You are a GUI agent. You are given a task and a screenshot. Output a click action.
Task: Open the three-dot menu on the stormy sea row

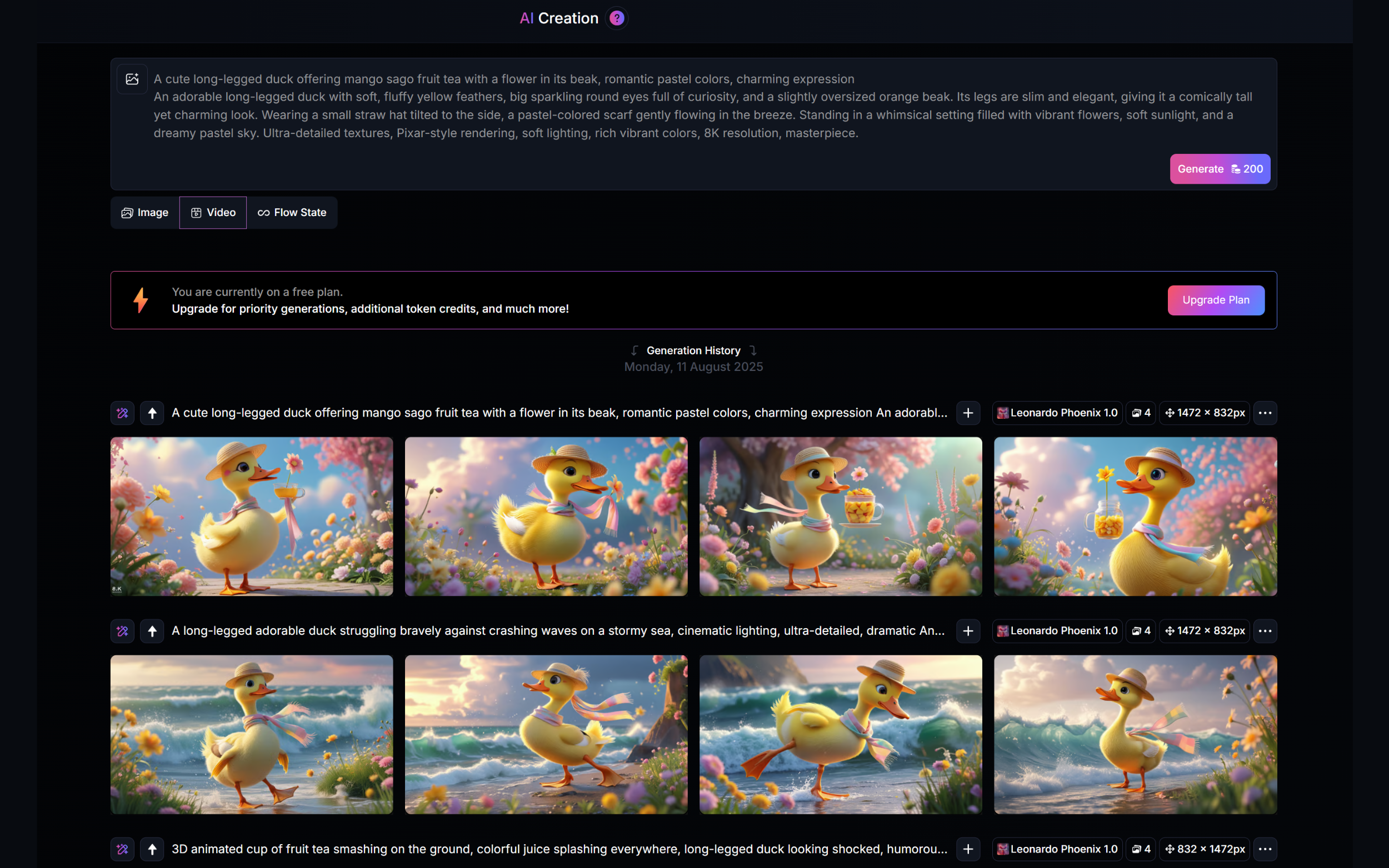coord(1265,631)
